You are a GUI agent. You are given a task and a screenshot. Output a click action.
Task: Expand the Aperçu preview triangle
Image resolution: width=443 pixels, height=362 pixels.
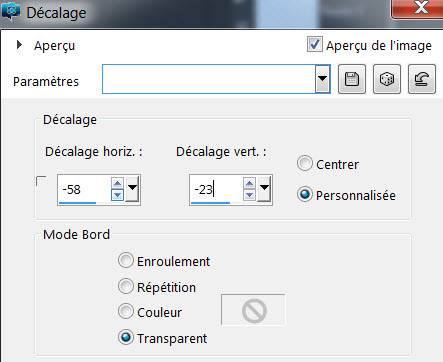coord(19,44)
